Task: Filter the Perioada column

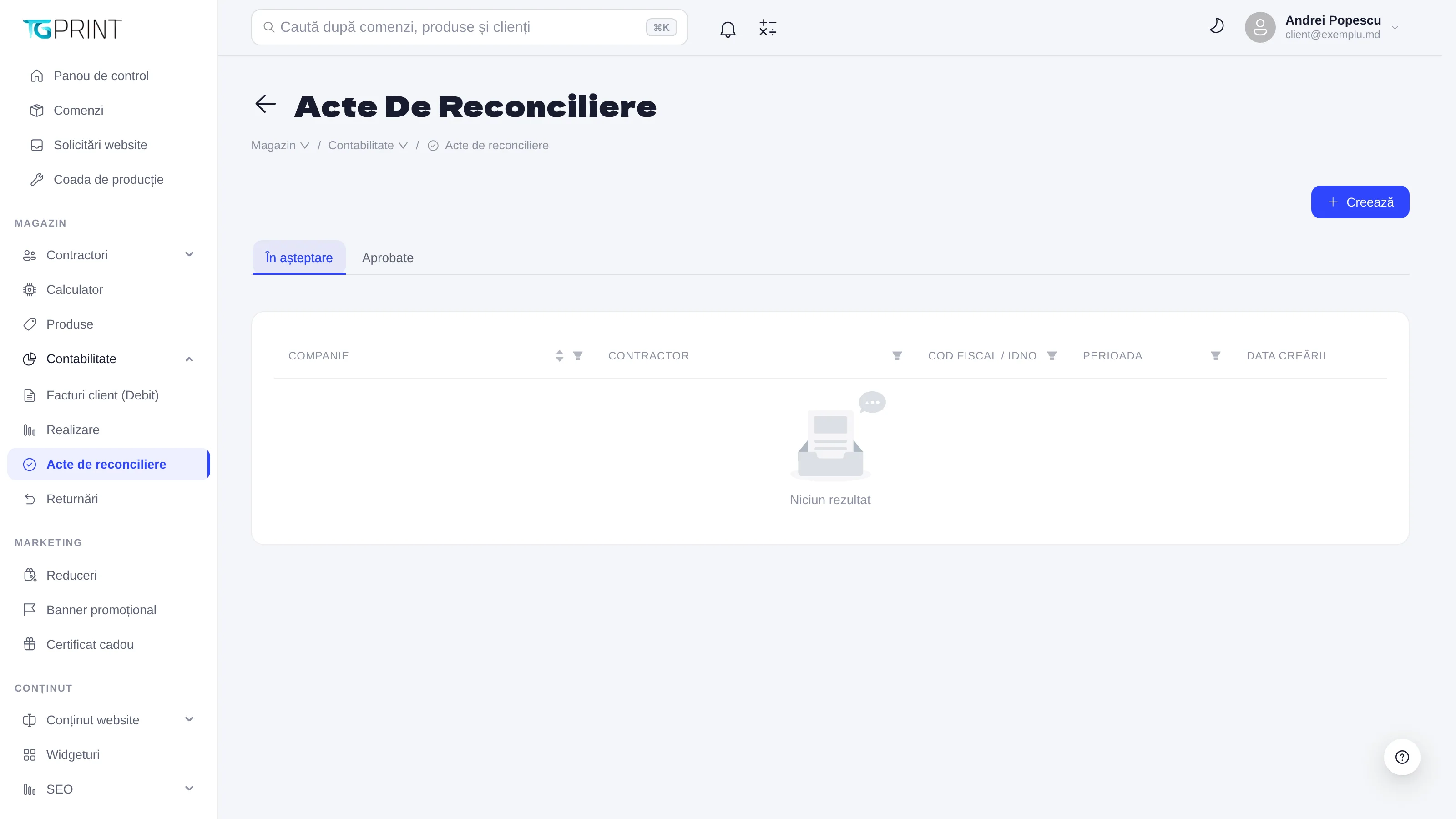Action: [1215, 355]
